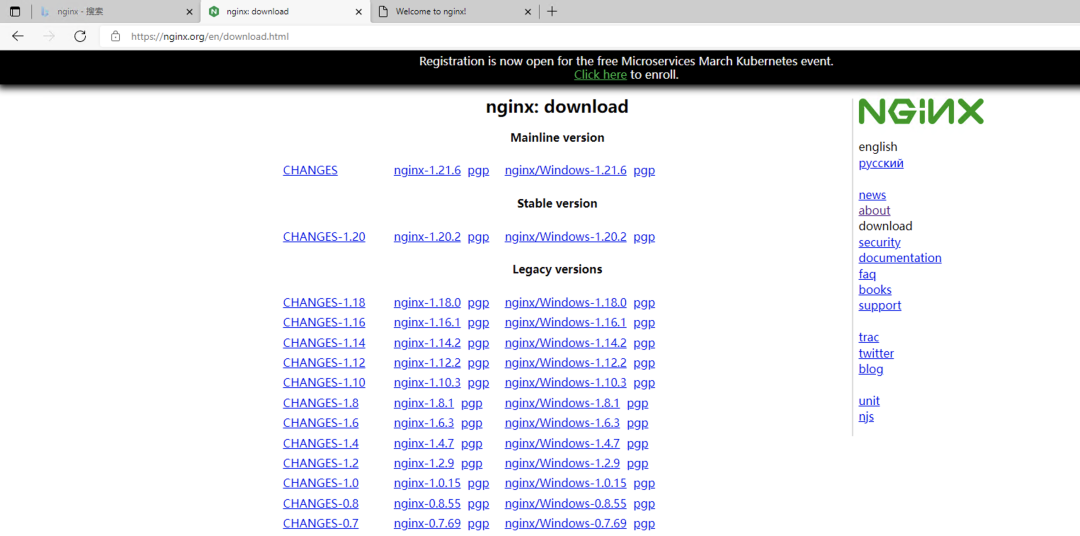Download nginx-0.8.55

(427, 503)
